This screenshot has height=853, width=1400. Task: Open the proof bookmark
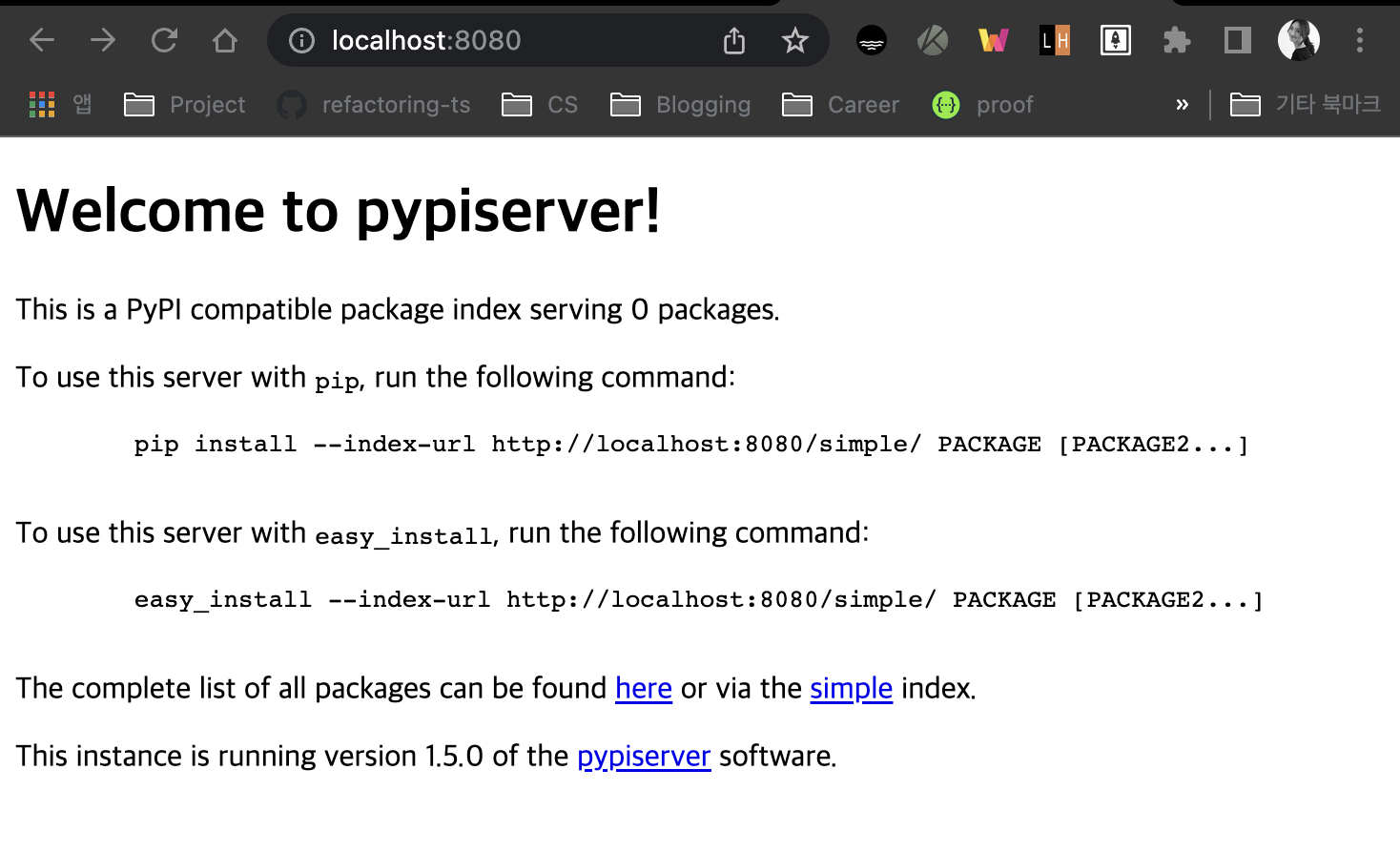982,105
